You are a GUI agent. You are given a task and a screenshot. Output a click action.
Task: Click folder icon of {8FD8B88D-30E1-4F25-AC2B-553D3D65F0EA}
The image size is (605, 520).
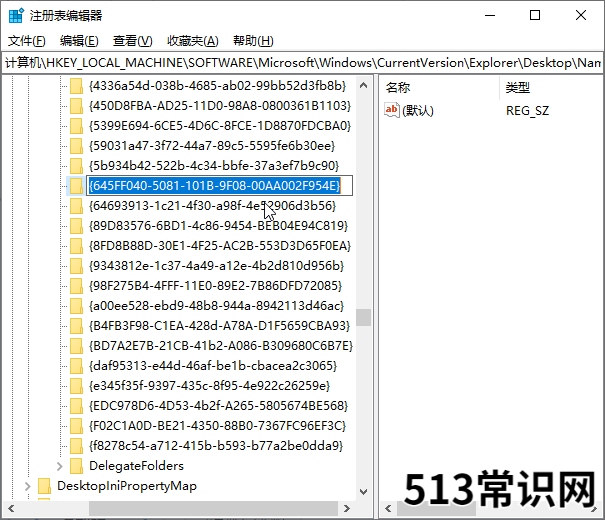(x=76, y=246)
